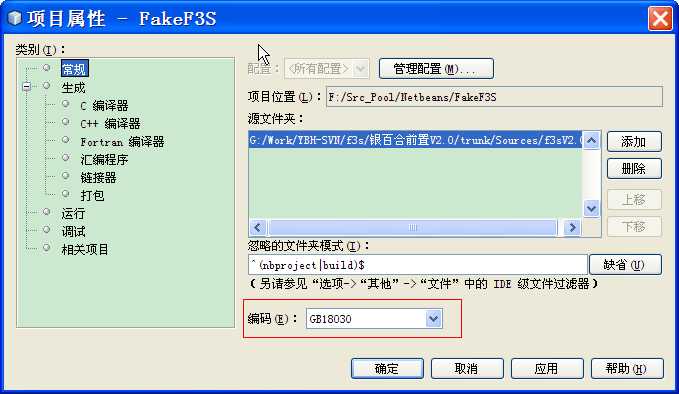Click 取消 to cancel dialog
The image size is (679, 394).
tap(467, 368)
